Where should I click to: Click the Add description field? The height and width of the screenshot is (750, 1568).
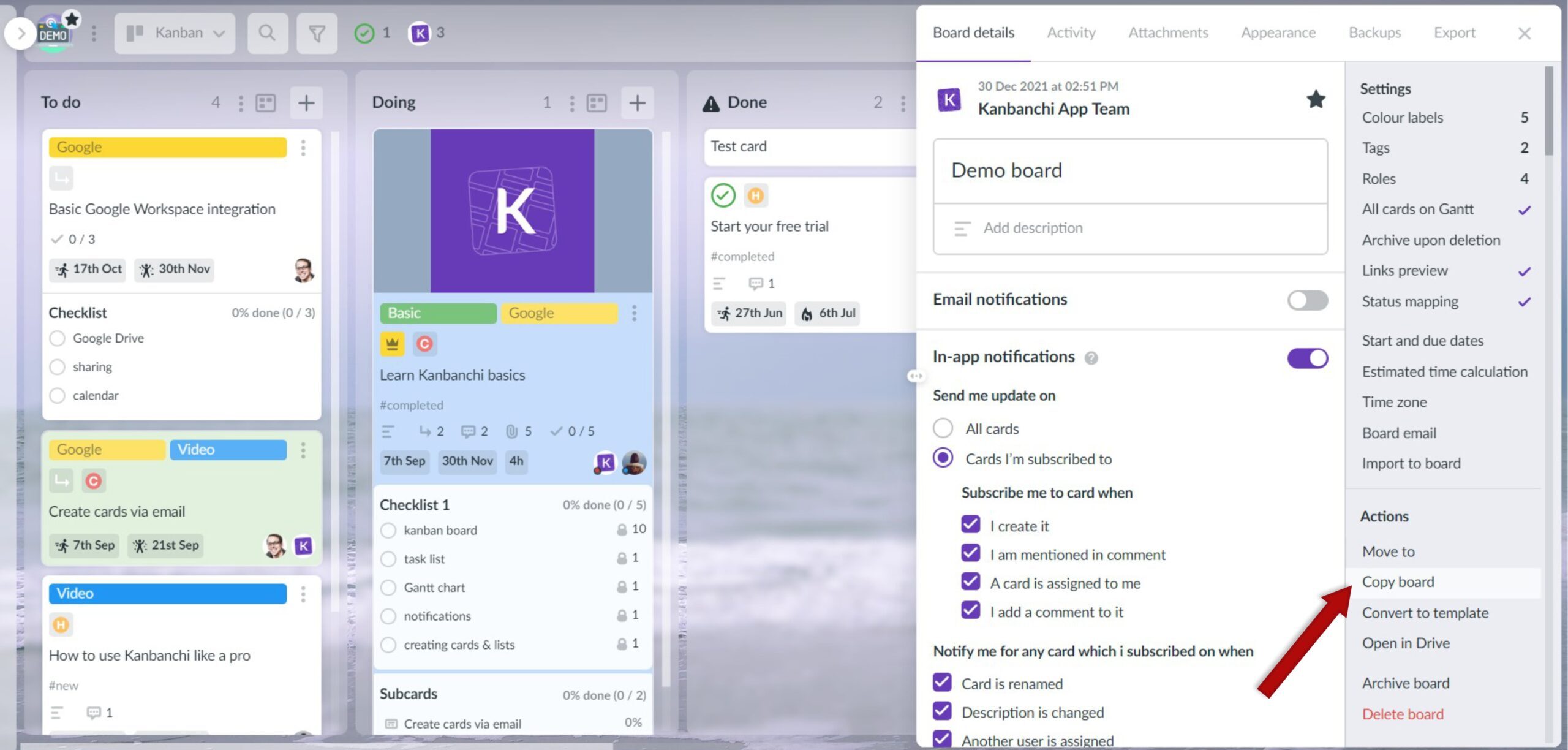click(1130, 229)
